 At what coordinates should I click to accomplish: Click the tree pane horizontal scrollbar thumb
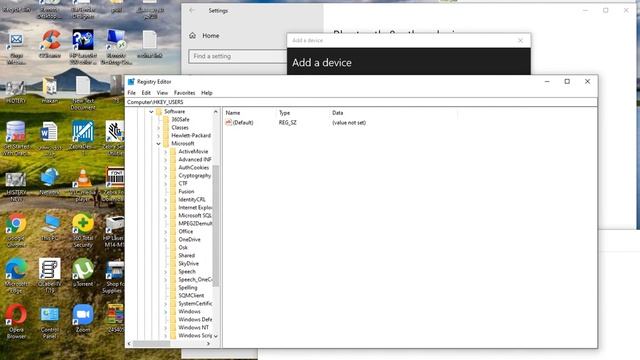tap(151, 344)
